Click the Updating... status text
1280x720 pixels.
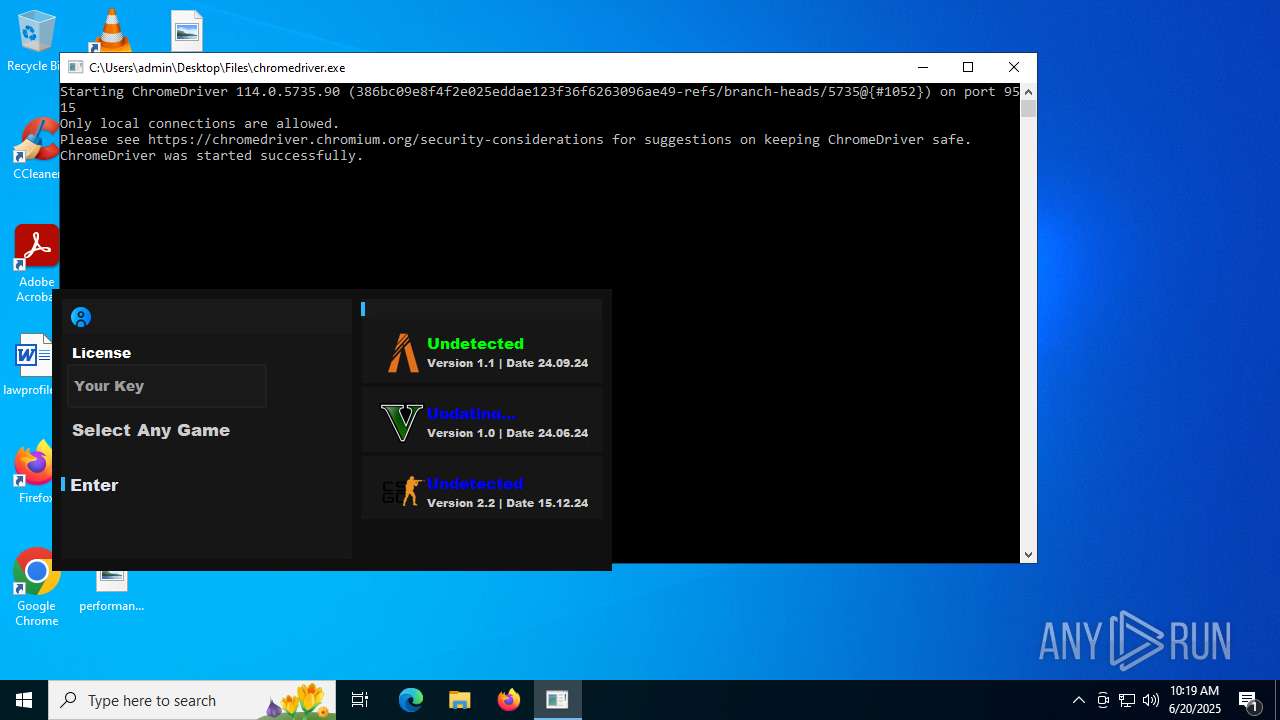(471, 413)
